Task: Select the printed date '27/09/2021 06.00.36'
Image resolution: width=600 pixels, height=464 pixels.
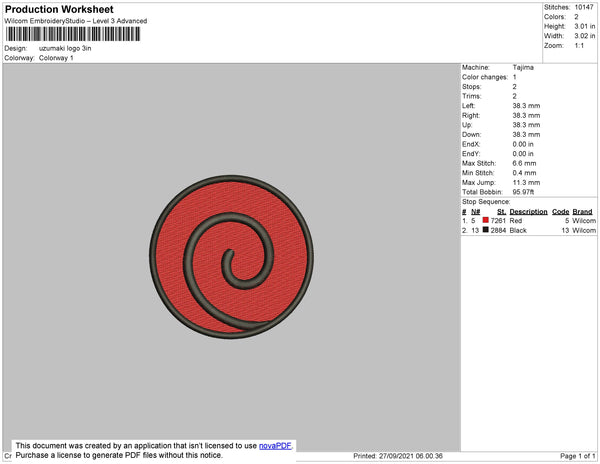Action: (411, 456)
